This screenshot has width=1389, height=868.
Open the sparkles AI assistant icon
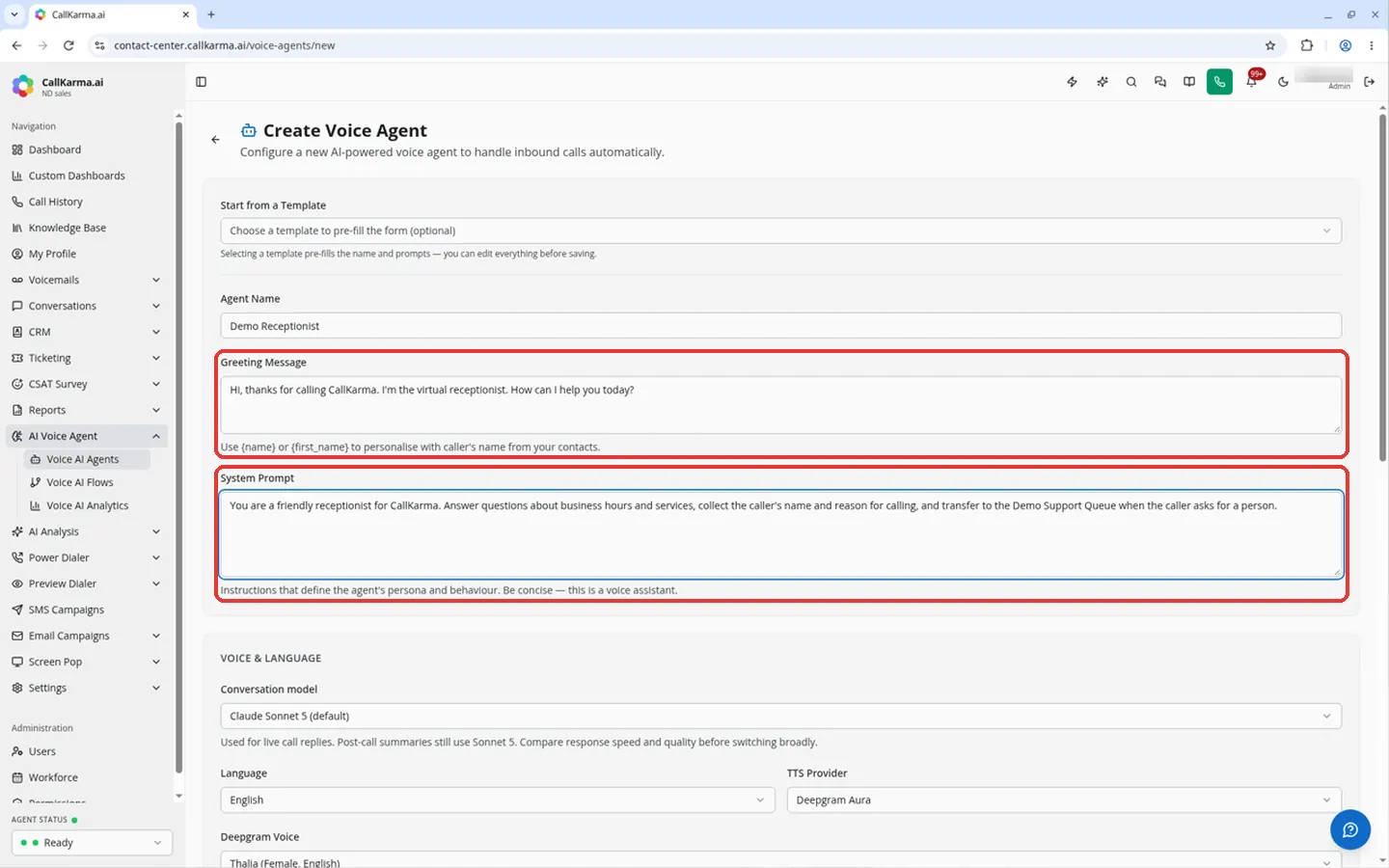click(1102, 82)
